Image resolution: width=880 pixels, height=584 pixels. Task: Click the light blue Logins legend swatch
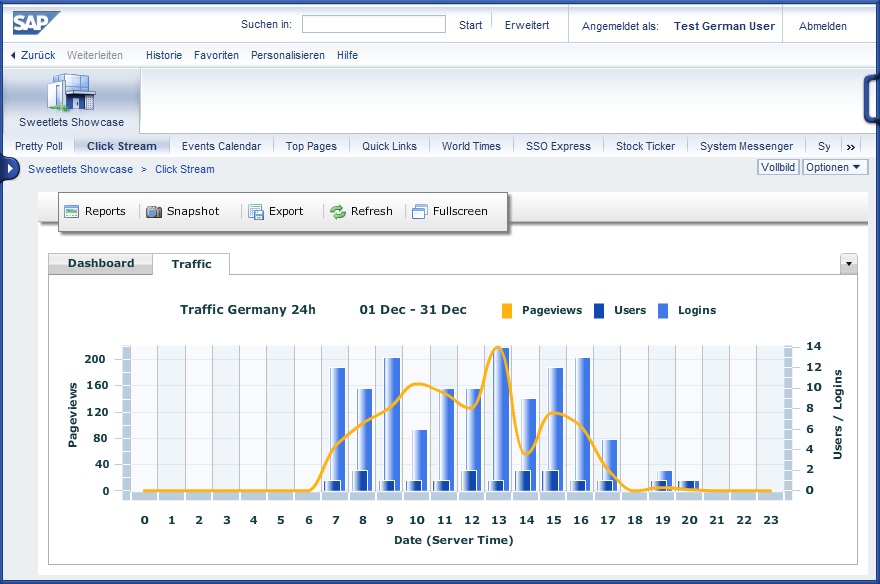[663, 311]
